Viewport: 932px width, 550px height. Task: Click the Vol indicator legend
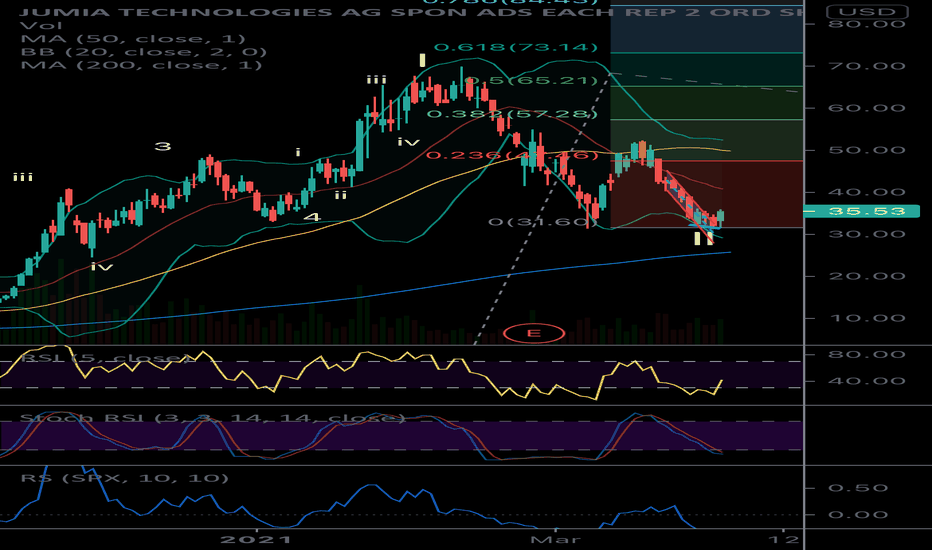[41, 26]
